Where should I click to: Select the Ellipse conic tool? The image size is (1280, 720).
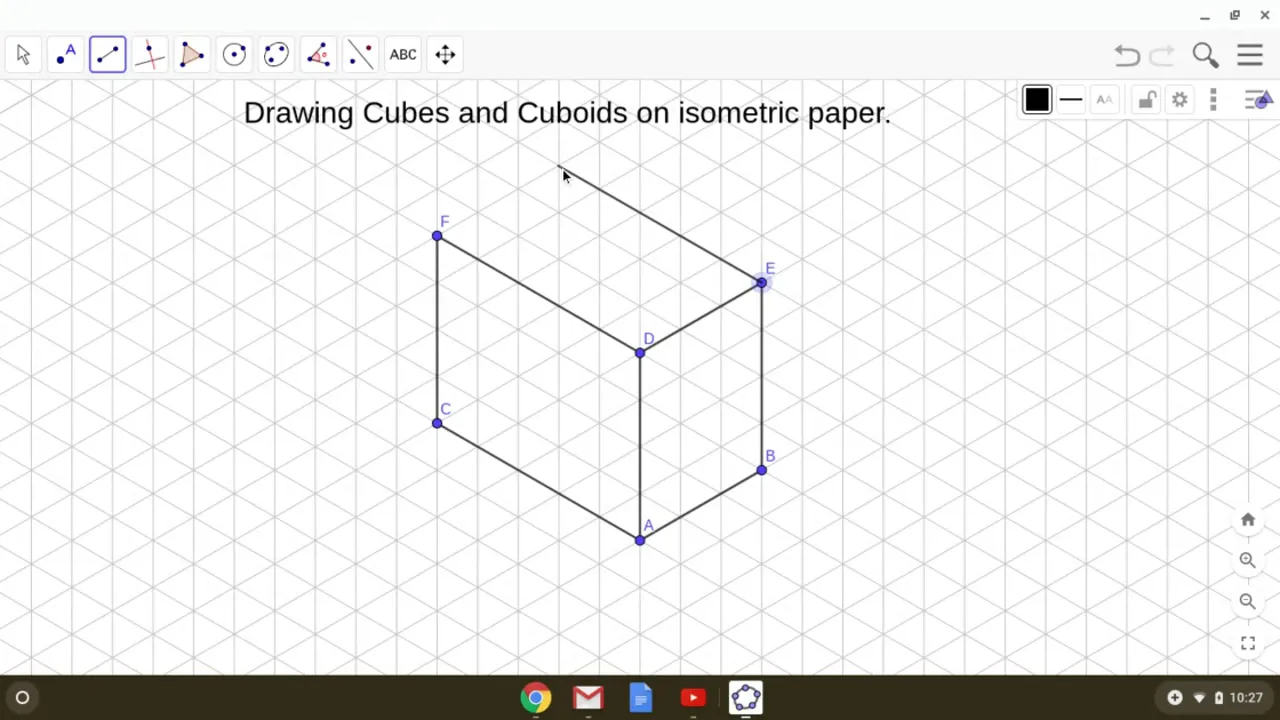[276, 55]
